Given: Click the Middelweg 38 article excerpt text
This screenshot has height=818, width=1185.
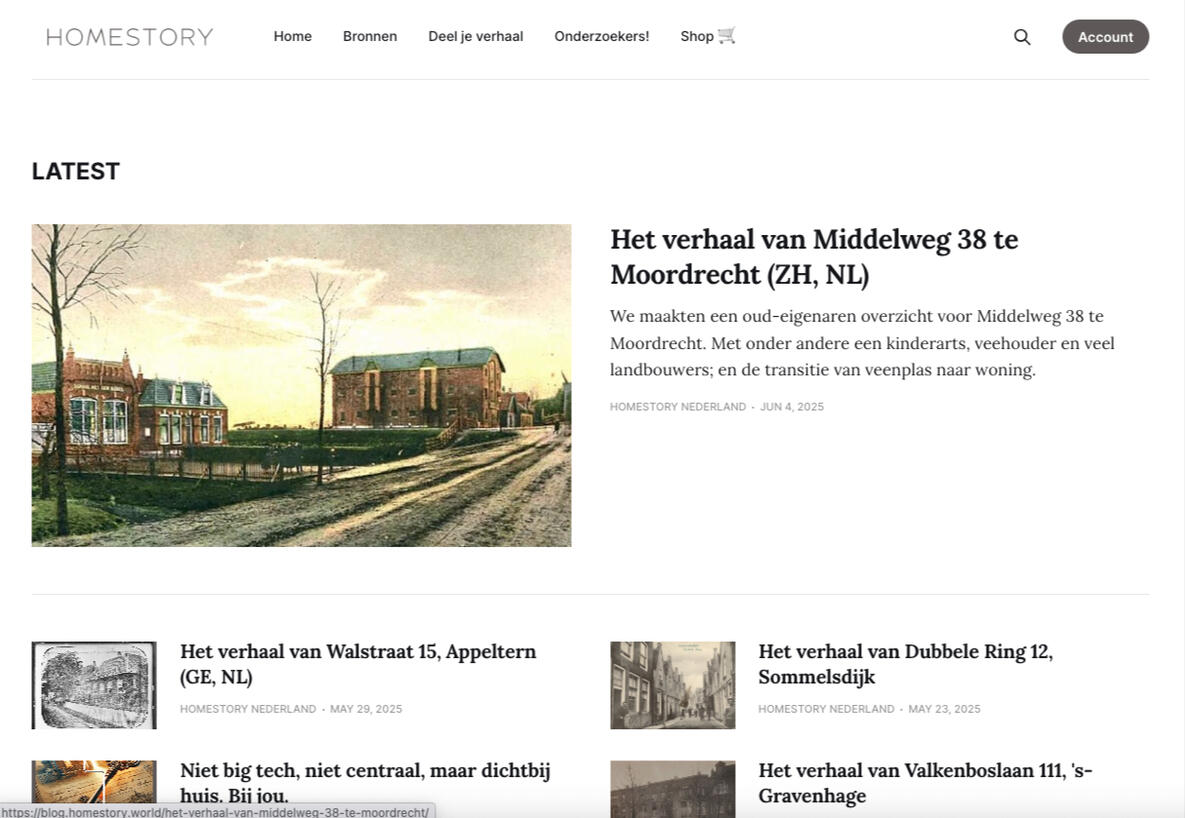Looking at the screenshot, I should coord(862,343).
